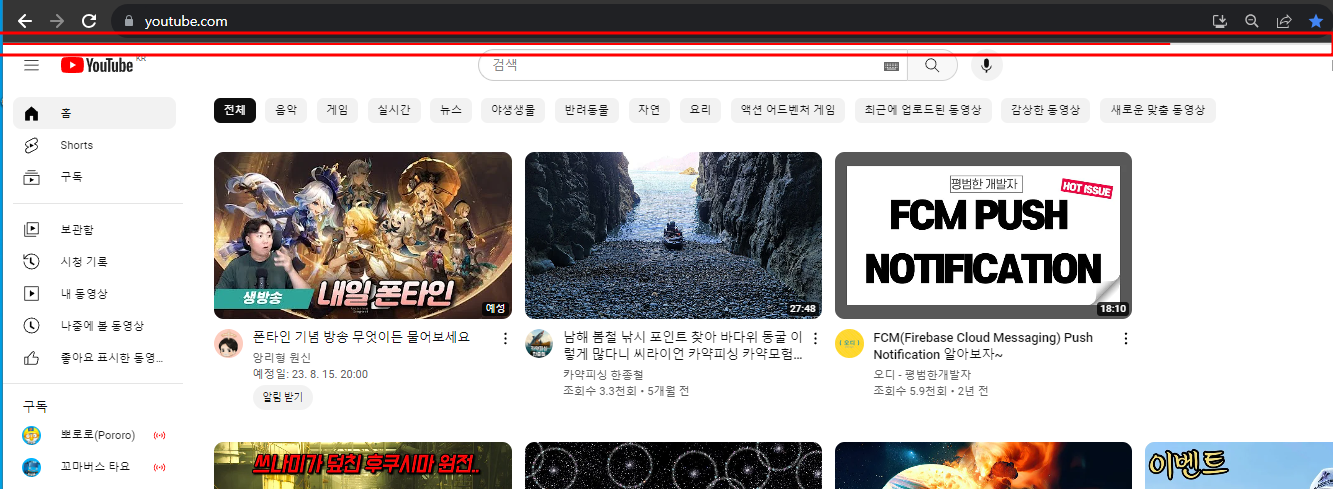Open 내 동영상 in sidebar
The image size is (1333, 489).
[x=94, y=293]
